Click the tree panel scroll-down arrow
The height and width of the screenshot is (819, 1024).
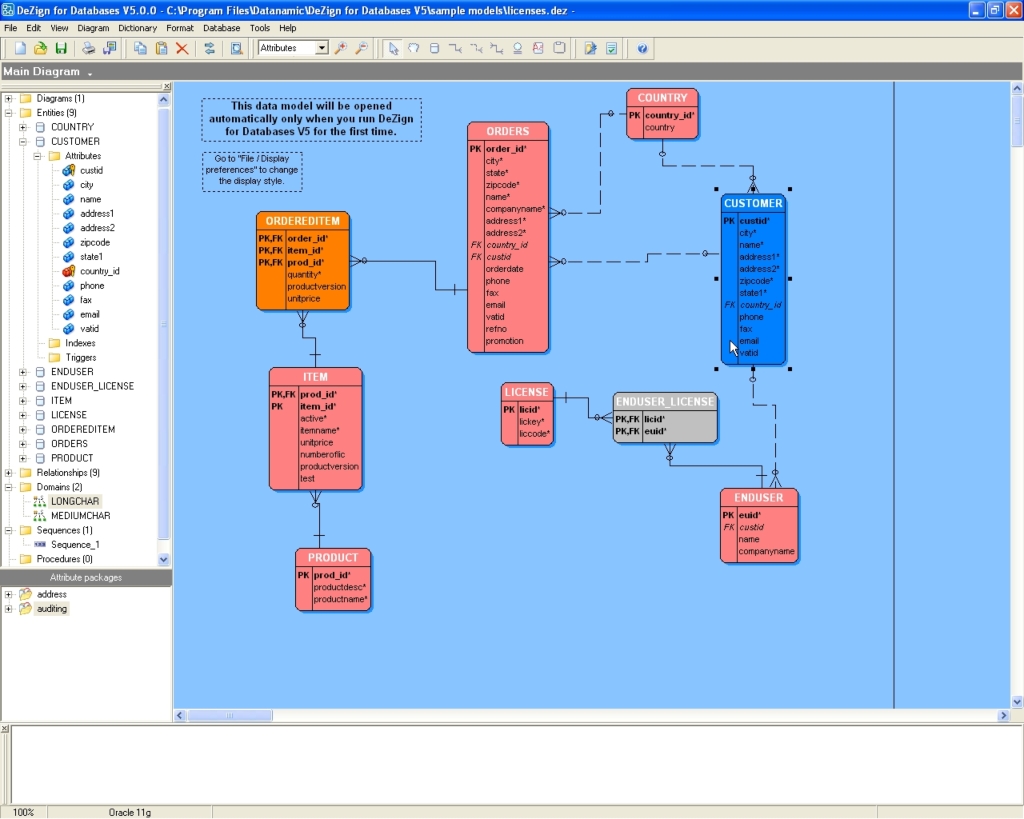[163, 560]
